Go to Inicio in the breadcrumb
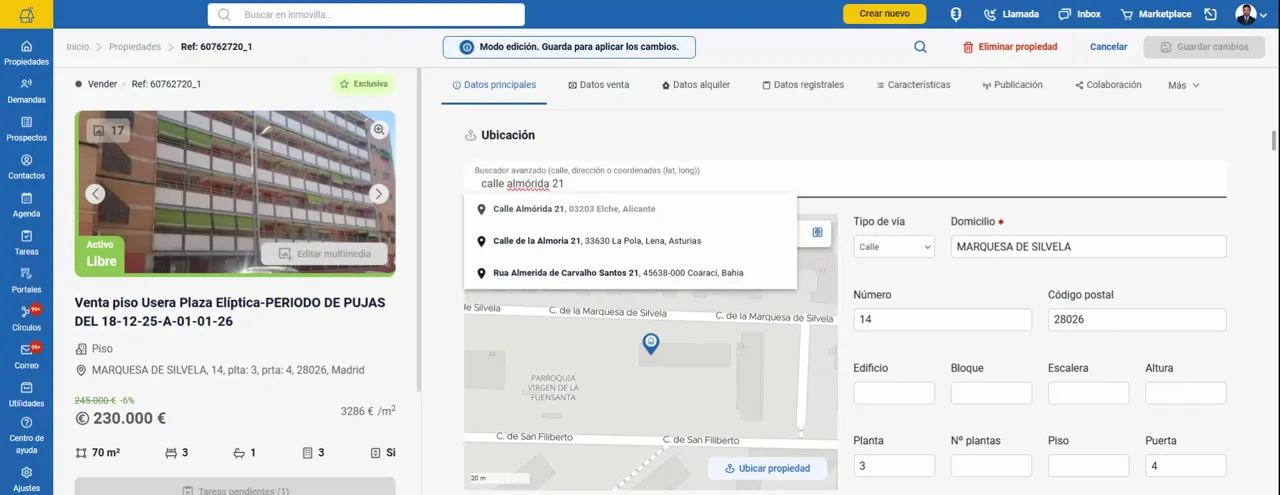This screenshot has height=495, width=1280. click(x=77, y=47)
